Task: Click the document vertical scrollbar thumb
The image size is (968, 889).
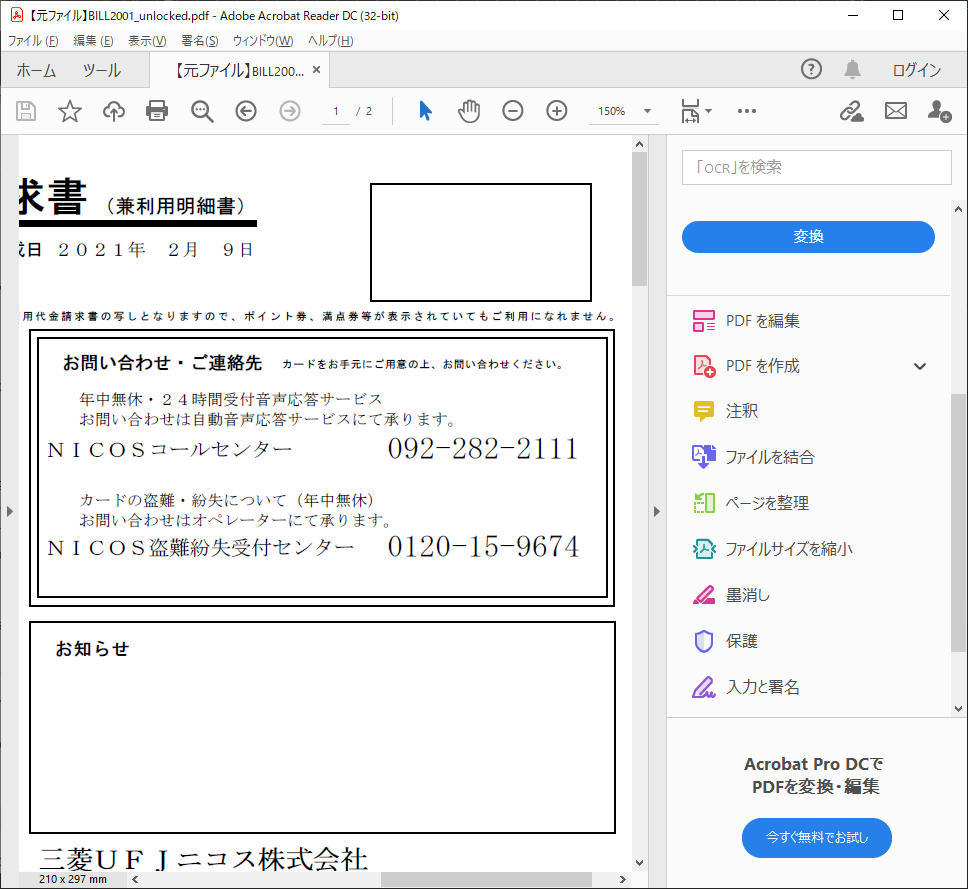Action: 640,219
